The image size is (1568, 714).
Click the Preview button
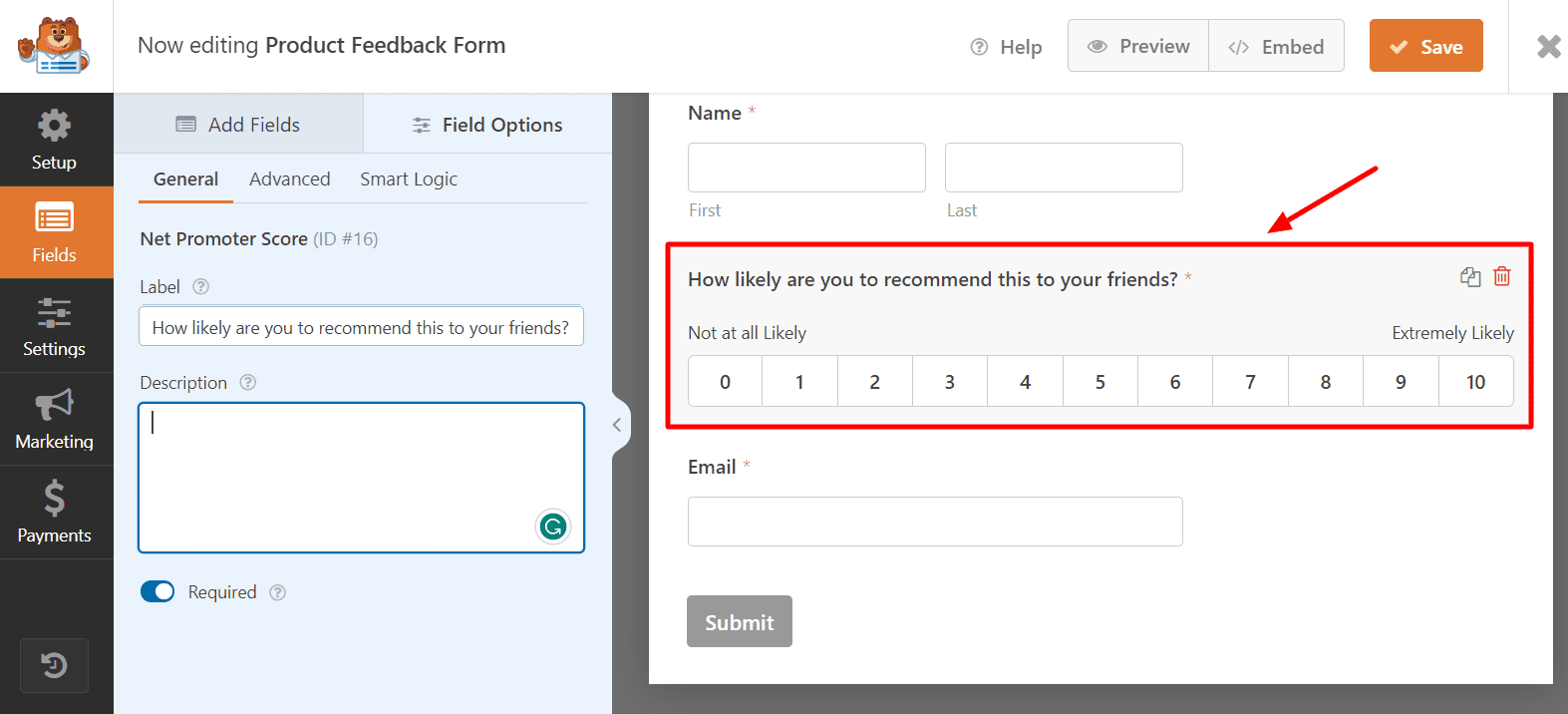pos(1138,46)
